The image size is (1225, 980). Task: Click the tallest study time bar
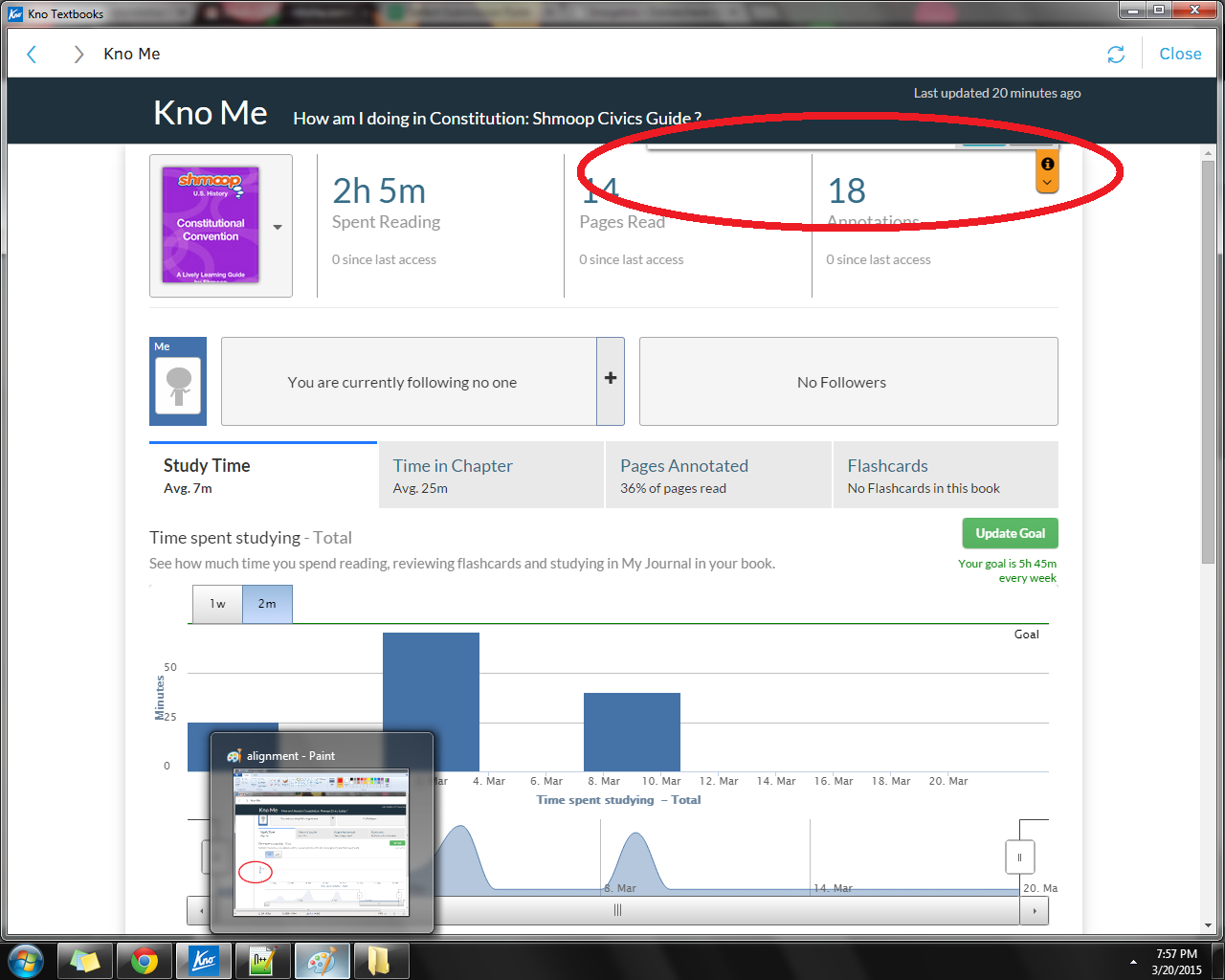pos(431,702)
